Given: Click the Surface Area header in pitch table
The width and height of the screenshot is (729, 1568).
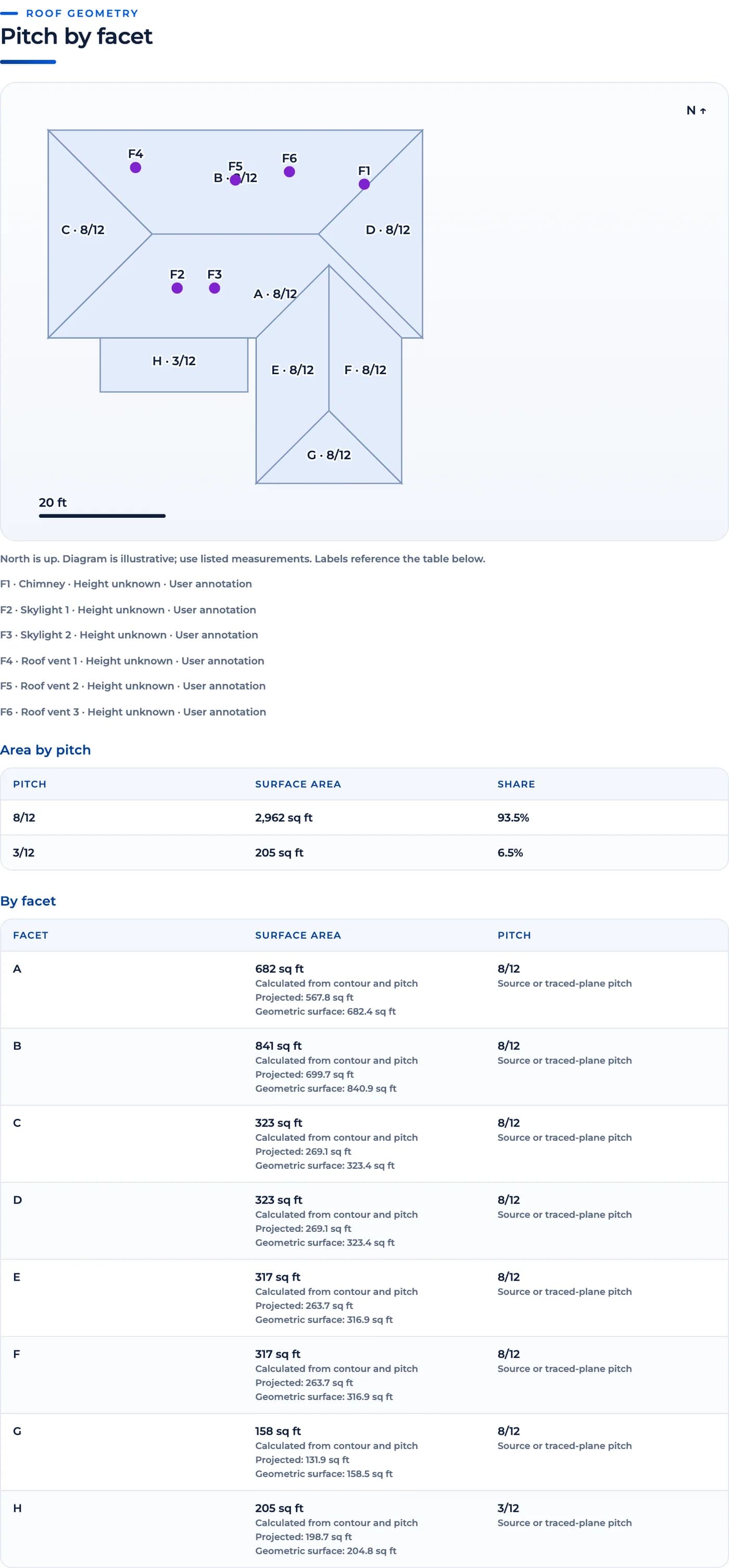Looking at the screenshot, I should [298, 784].
